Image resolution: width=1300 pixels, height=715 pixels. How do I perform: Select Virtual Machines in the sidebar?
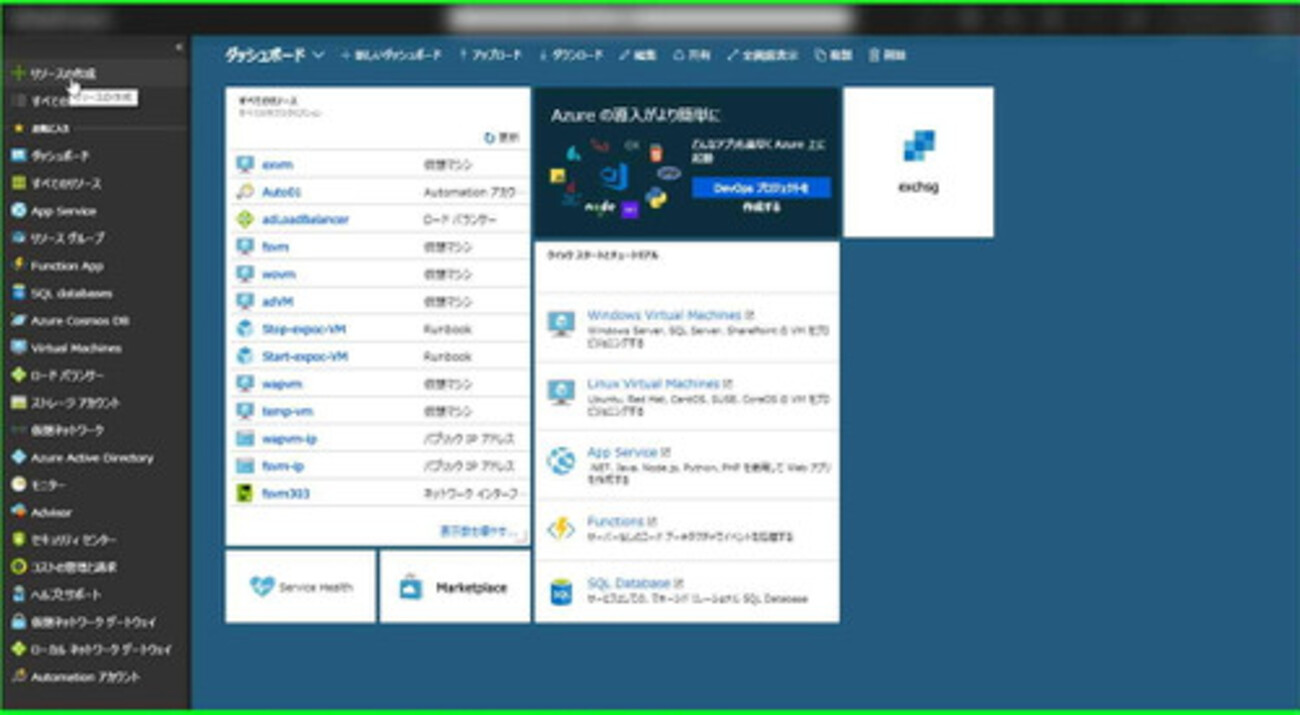76,348
